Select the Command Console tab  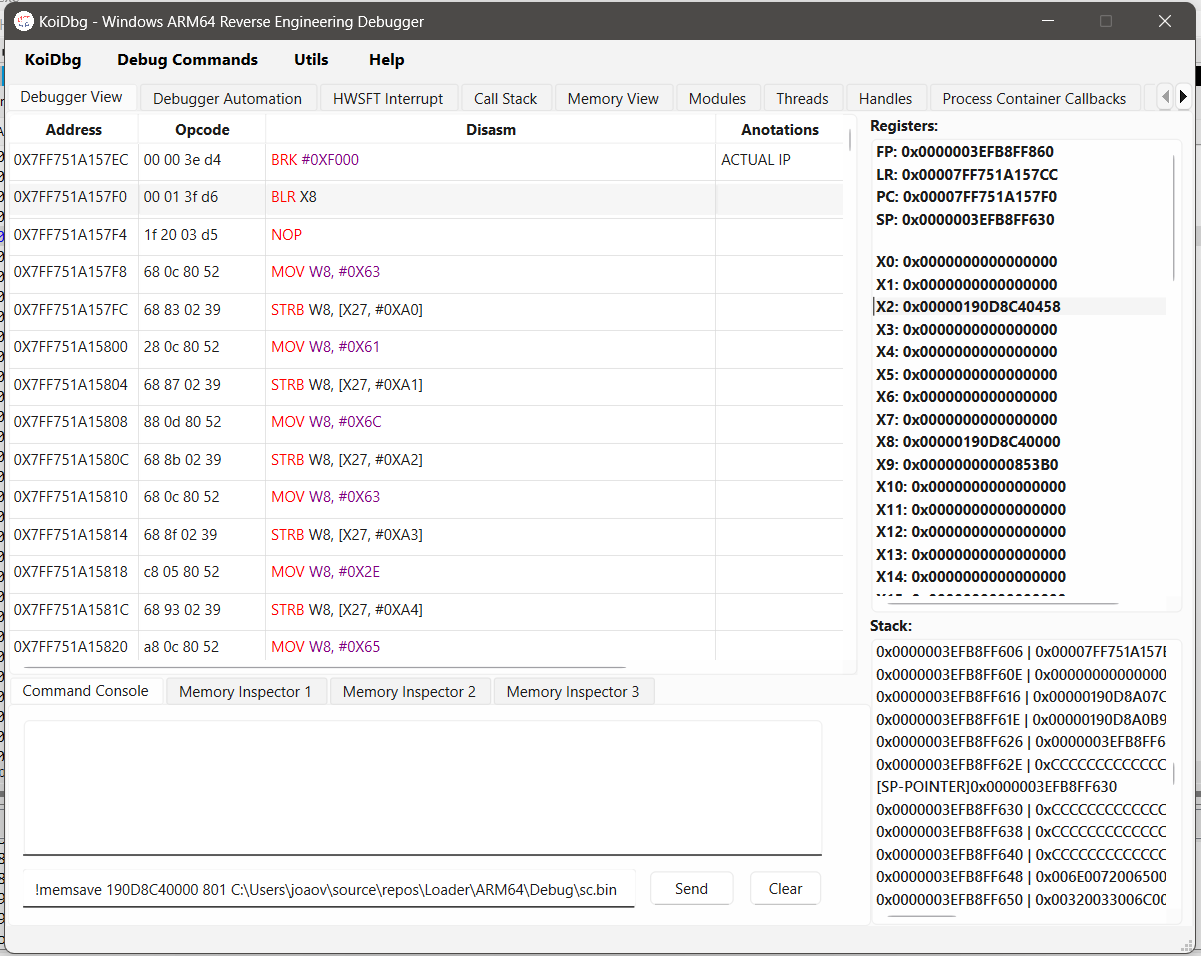coord(86,691)
